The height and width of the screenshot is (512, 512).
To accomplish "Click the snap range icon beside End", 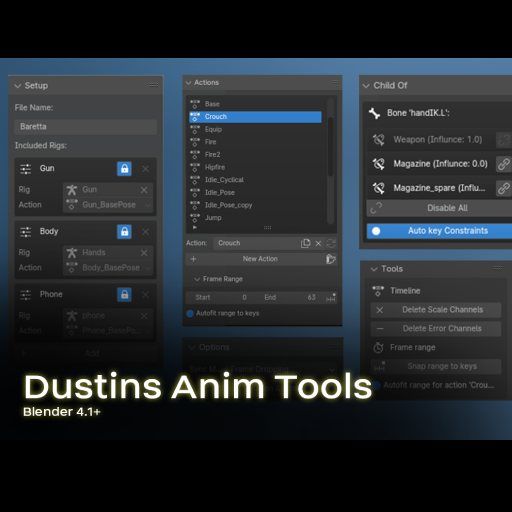I will tap(331, 297).
